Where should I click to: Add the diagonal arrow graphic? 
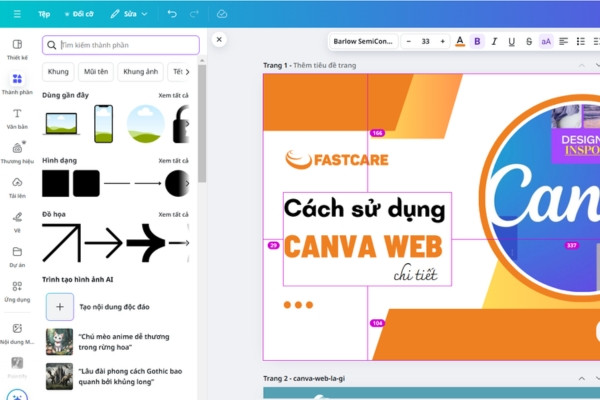pos(61,243)
